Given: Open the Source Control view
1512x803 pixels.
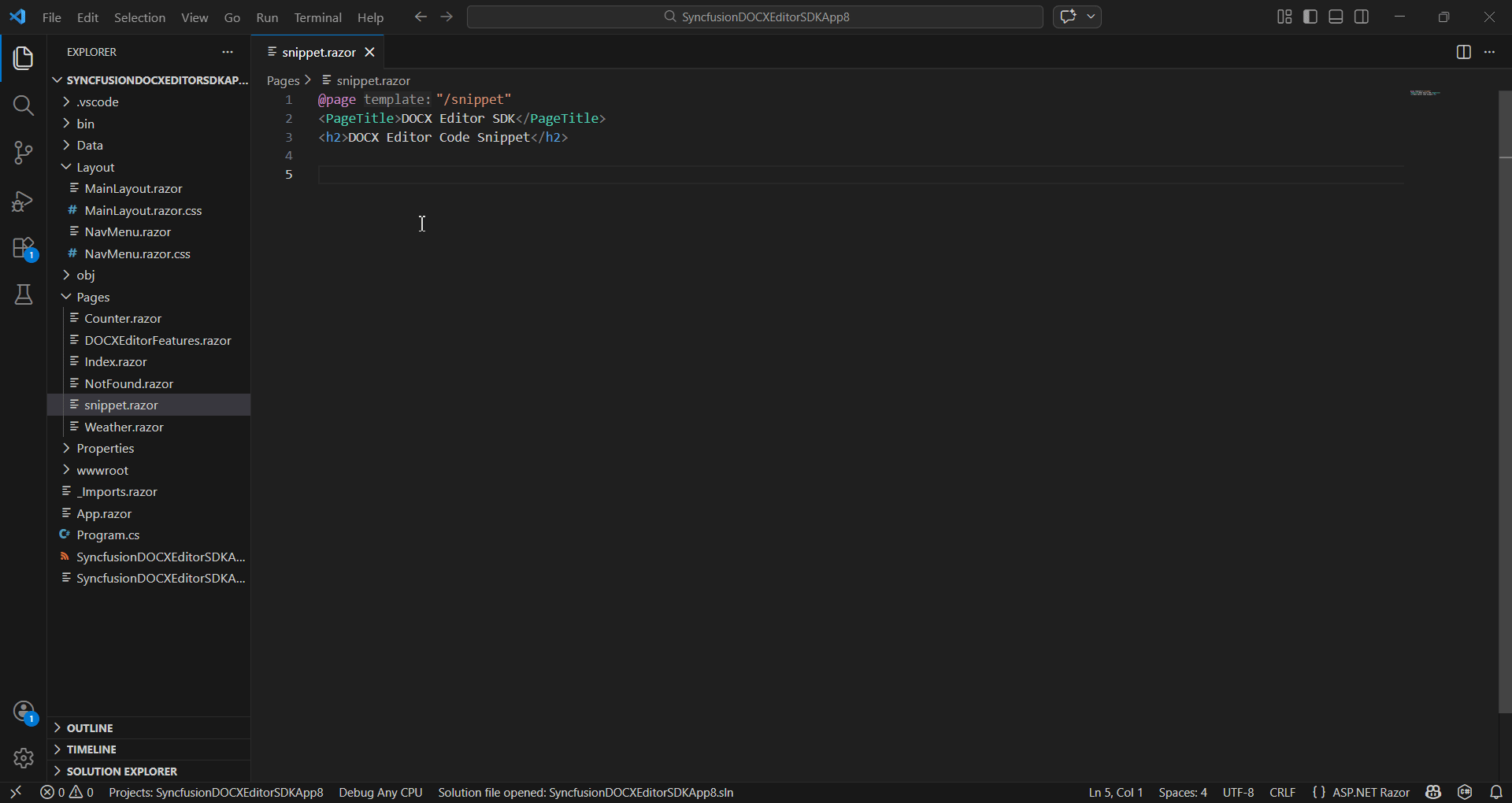Looking at the screenshot, I should pyautogui.click(x=23, y=154).
